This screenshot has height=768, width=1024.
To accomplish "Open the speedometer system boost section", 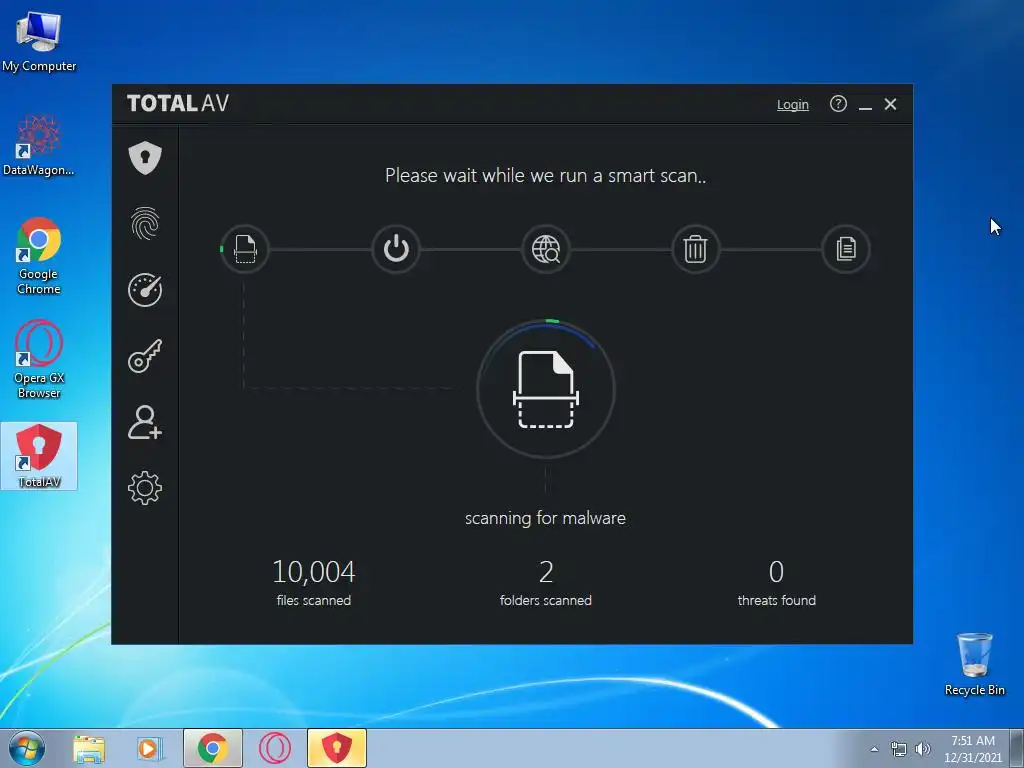I will point(145,289).
